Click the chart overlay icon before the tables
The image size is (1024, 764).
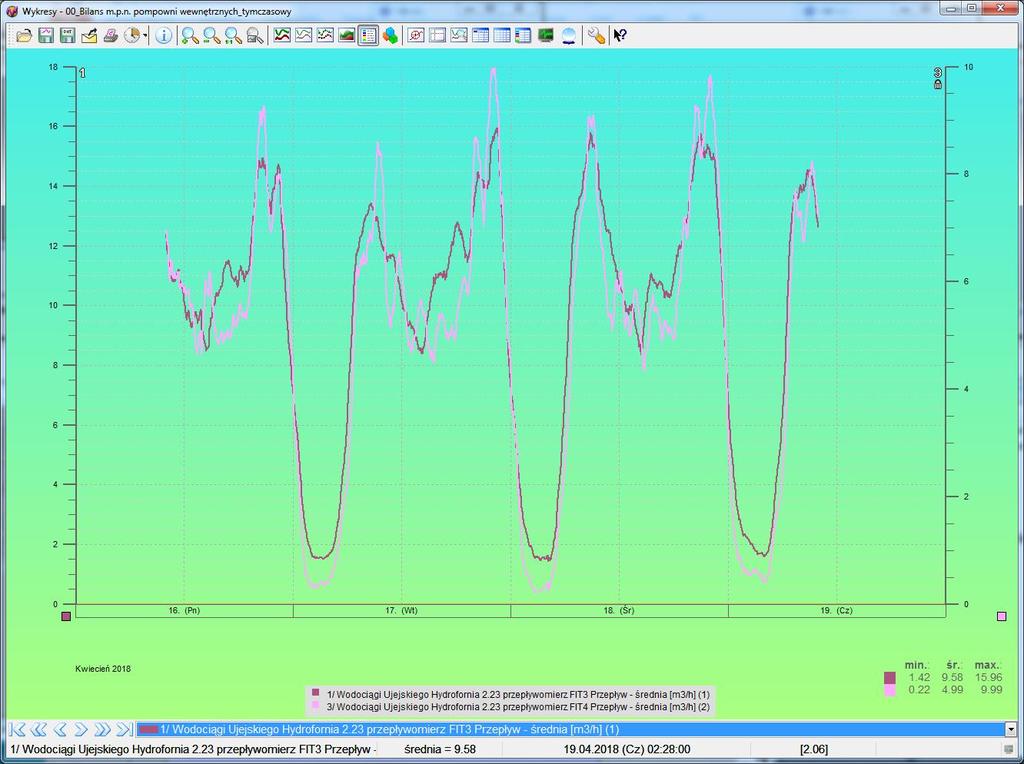[459, 35]
